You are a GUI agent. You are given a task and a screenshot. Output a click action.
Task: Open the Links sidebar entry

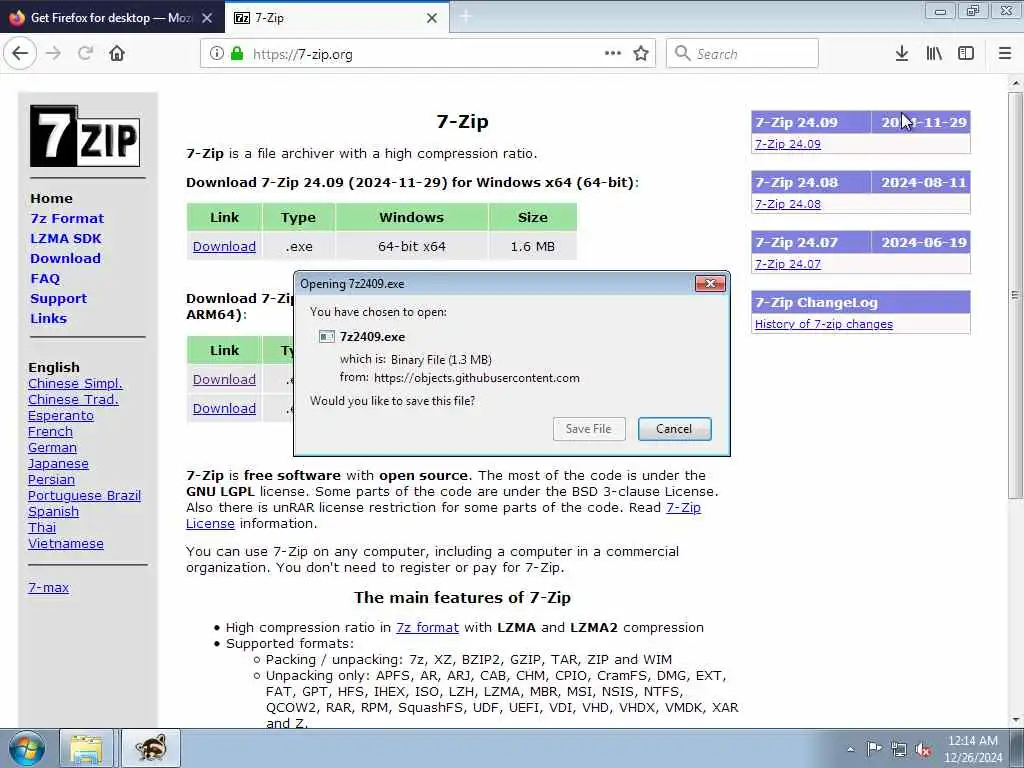coord(48,319)
